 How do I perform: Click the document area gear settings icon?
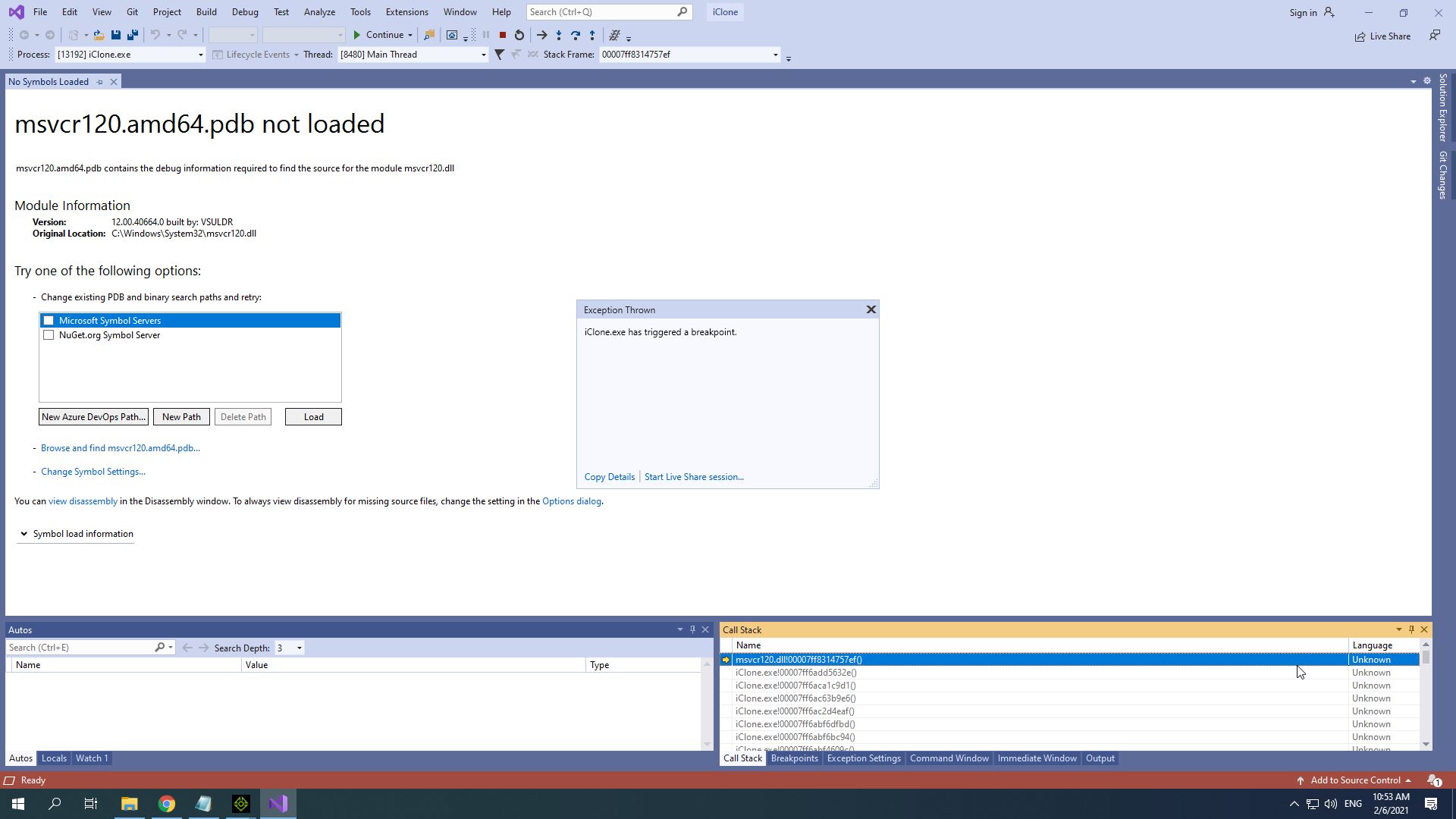click(x=1427, y=81)
